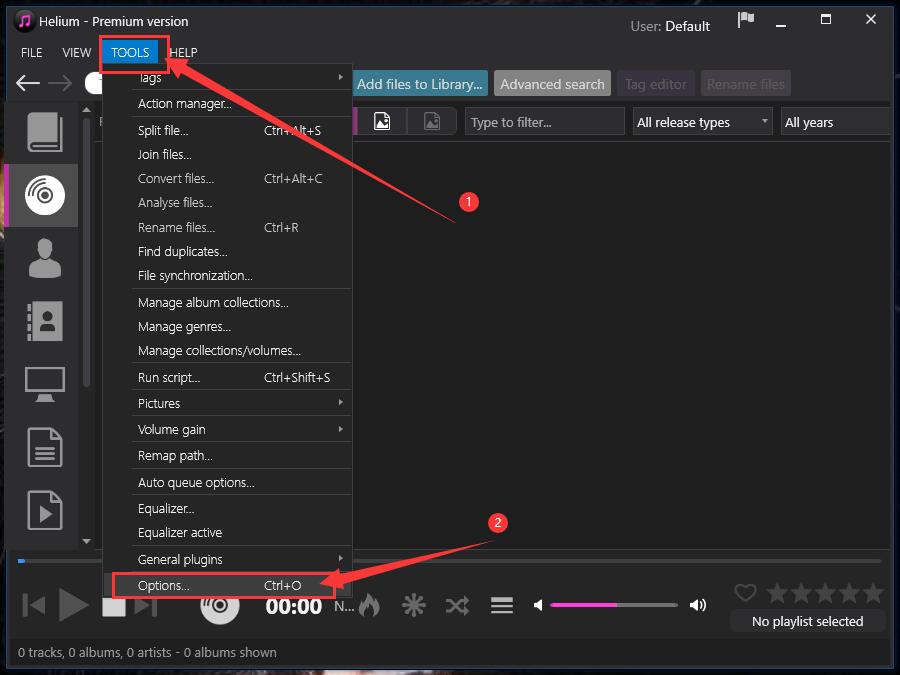This screenshot has height=675, width=900.
Task: Set rating with the first star
Action: pos(777,592)
